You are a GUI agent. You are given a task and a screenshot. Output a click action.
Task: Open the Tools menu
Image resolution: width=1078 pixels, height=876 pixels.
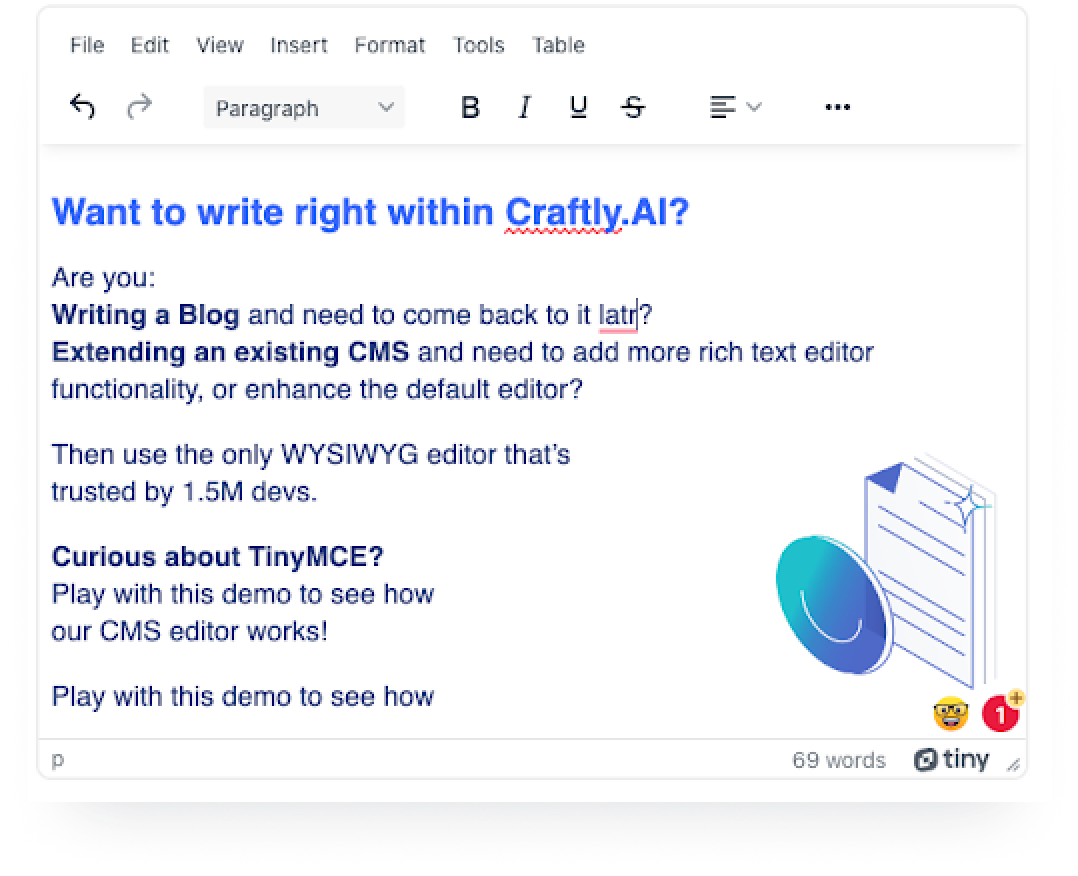(478, 45)
